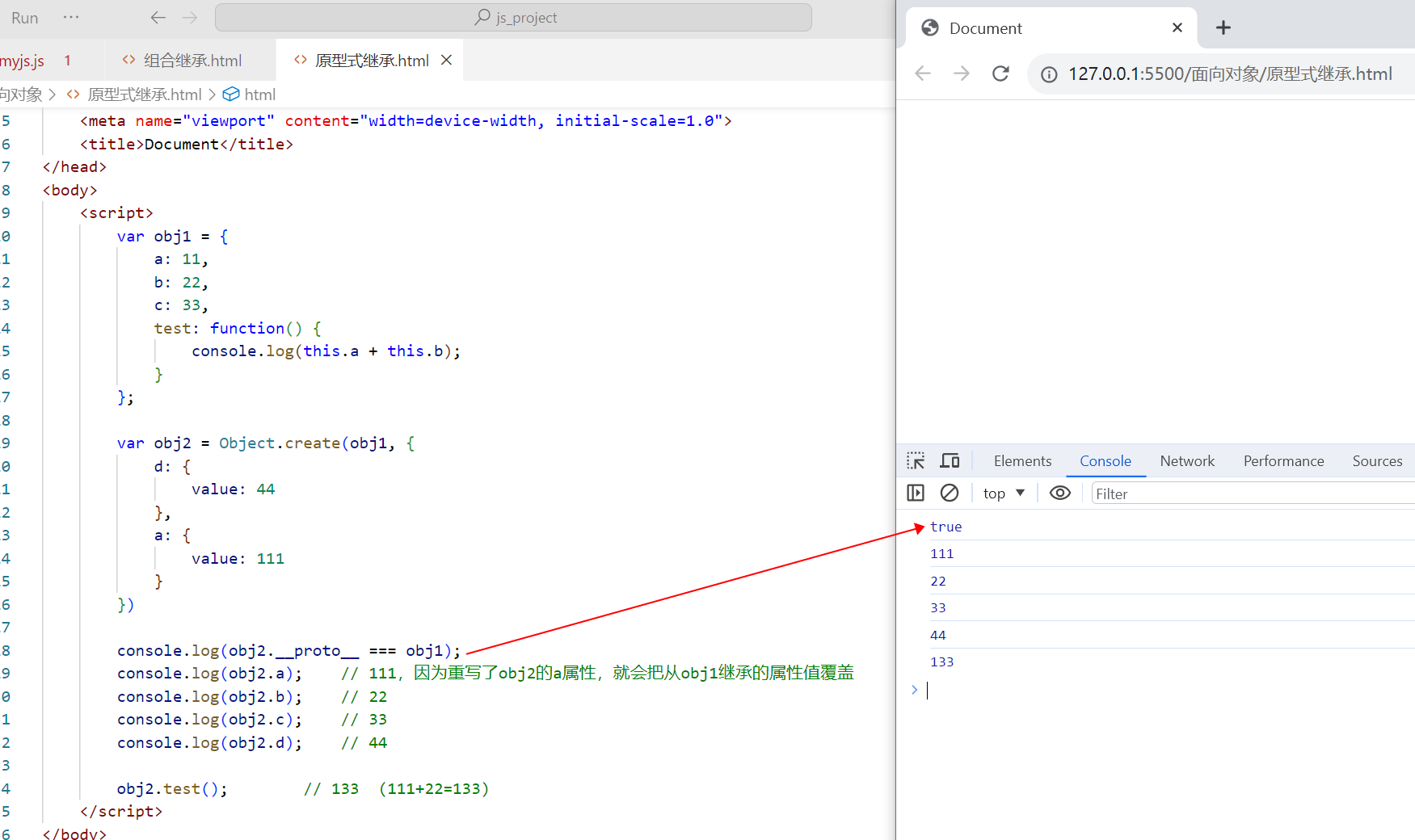This screenshot has height=840, width=1415.
Task: Click the html breadcrumb symbol
Action: [x=250, y=94]
